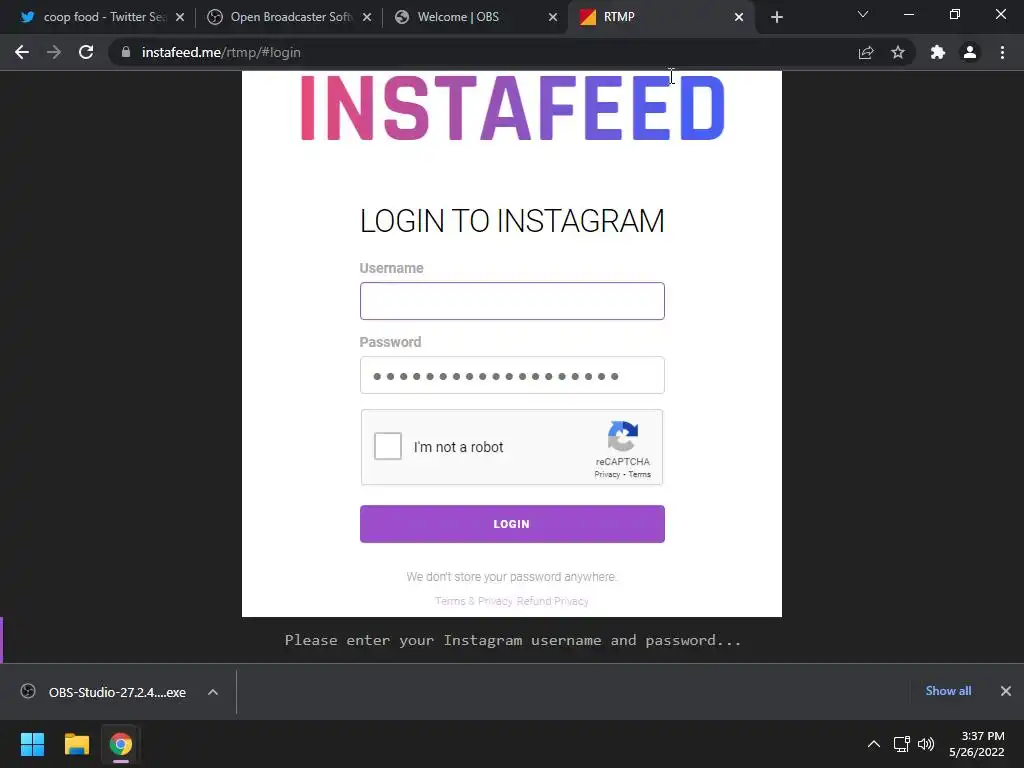Reload the instafeed.me page
Screen dimensions: 1024x768
86,52
